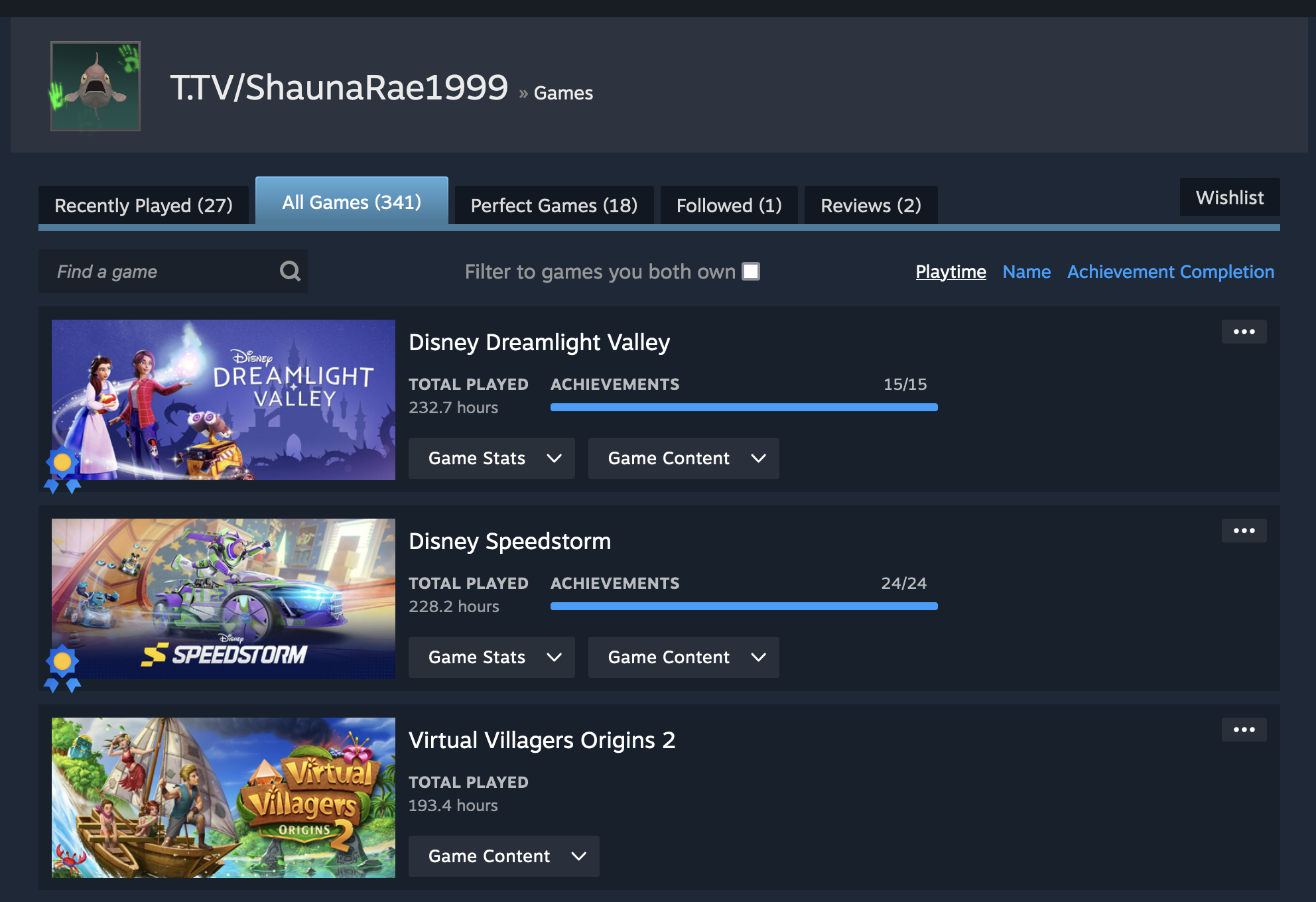The height and width of the screenshot is (902, 1316).
Task: Click the ACHIEVEMENTS label under Dreamlight Valley
Action: [x=615, y=384]
